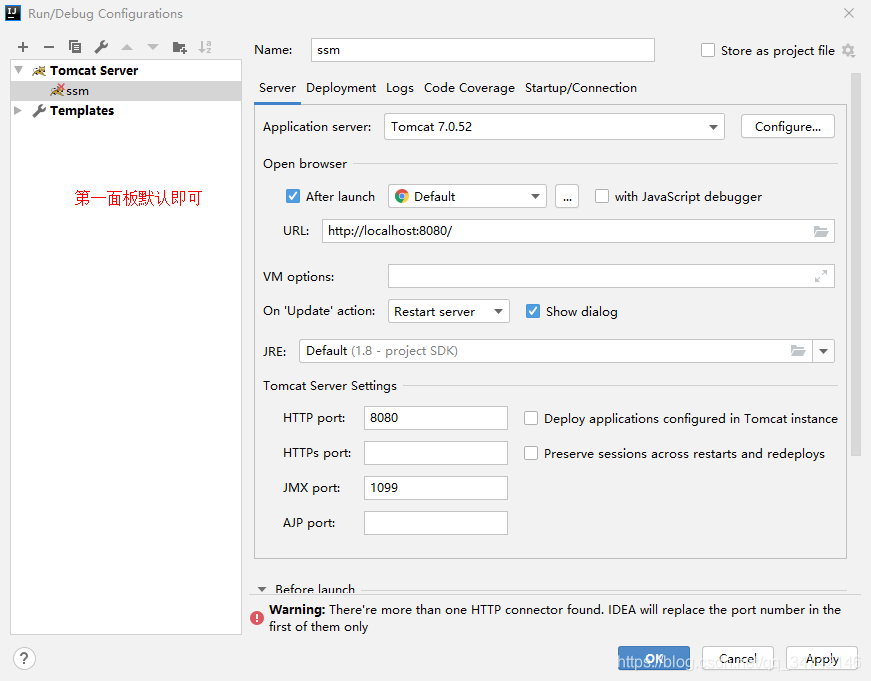871x681 pixels.
Task: Click the IntelliJ IDEA logo in the title bar
Action: point(13,13)
